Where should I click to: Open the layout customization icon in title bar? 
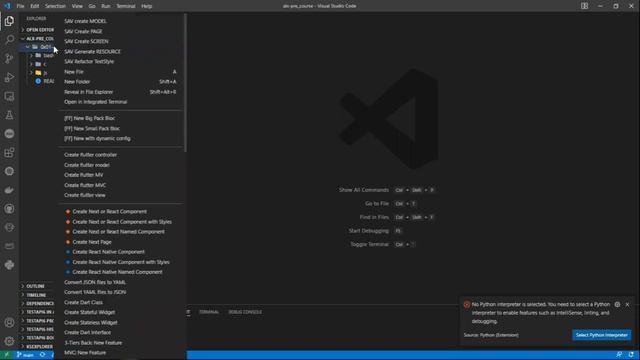tap(584, 6)
